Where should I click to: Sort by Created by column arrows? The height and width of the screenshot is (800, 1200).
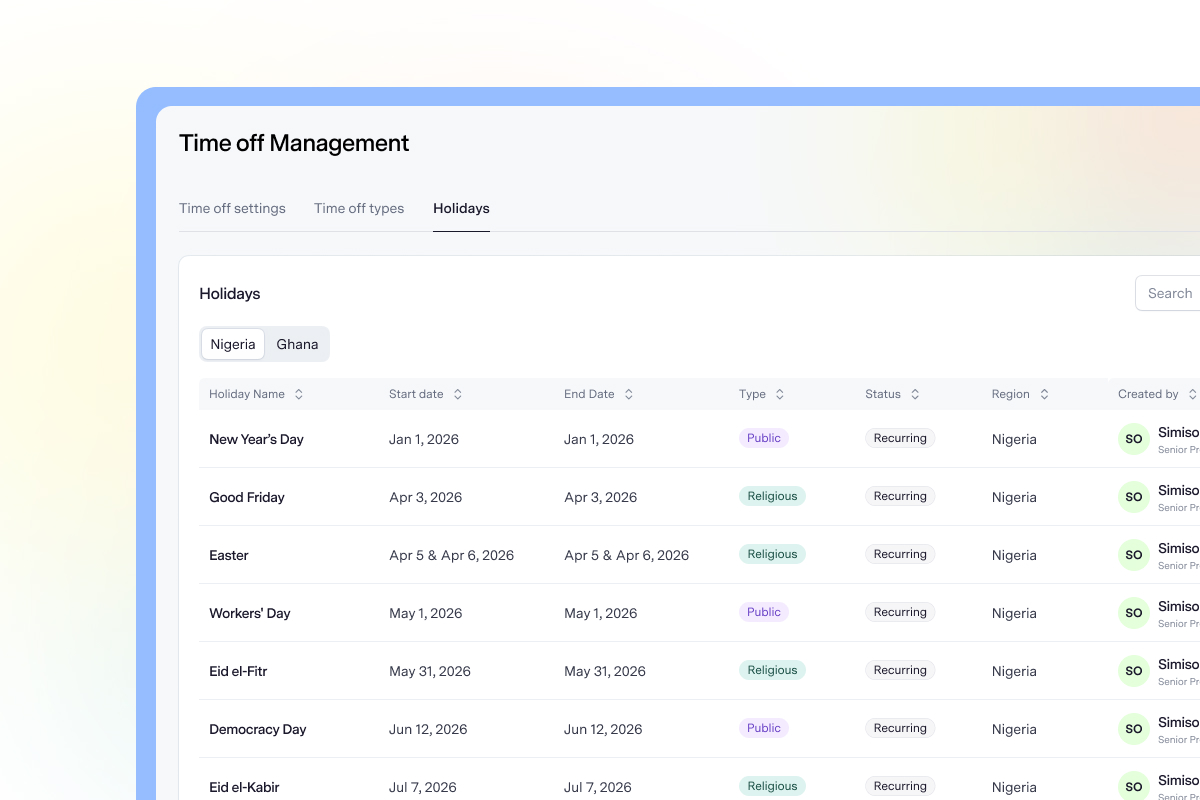(x=1192, y=394)
